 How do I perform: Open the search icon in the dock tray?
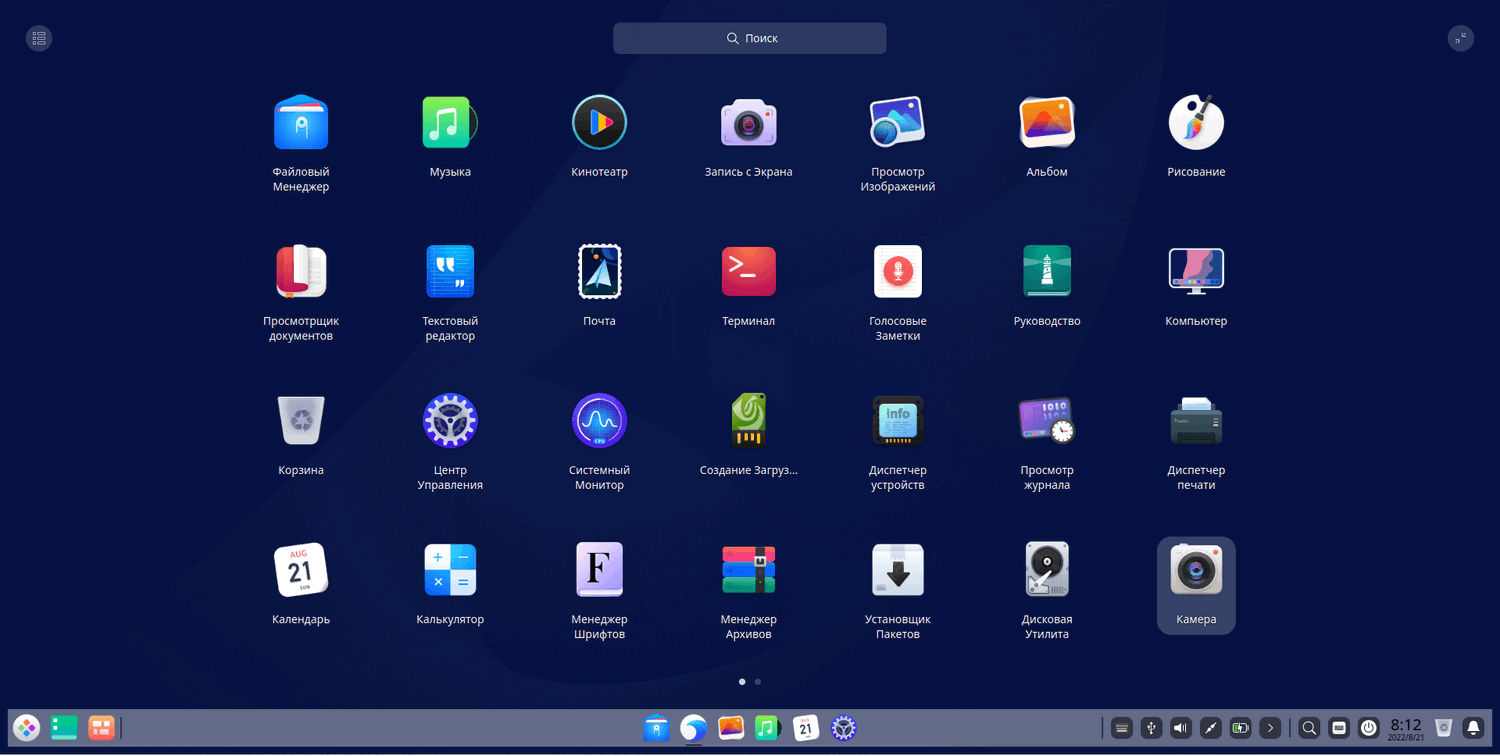[x=1309, y=728]
